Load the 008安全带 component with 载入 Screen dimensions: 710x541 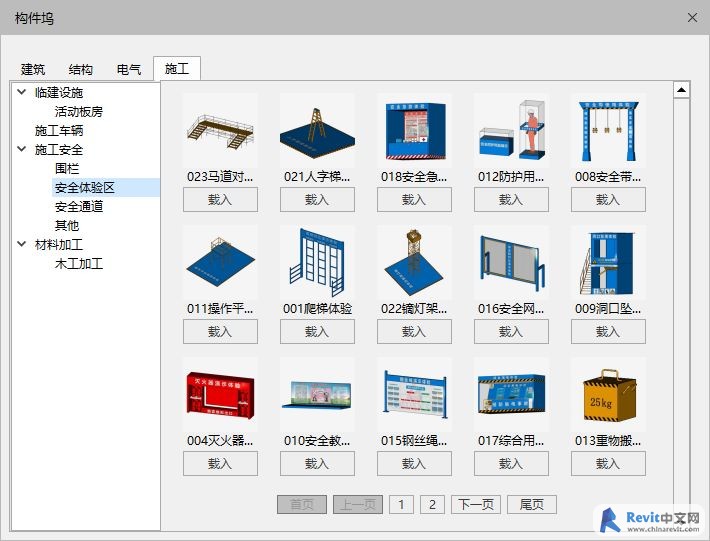(x=608, y=200)
